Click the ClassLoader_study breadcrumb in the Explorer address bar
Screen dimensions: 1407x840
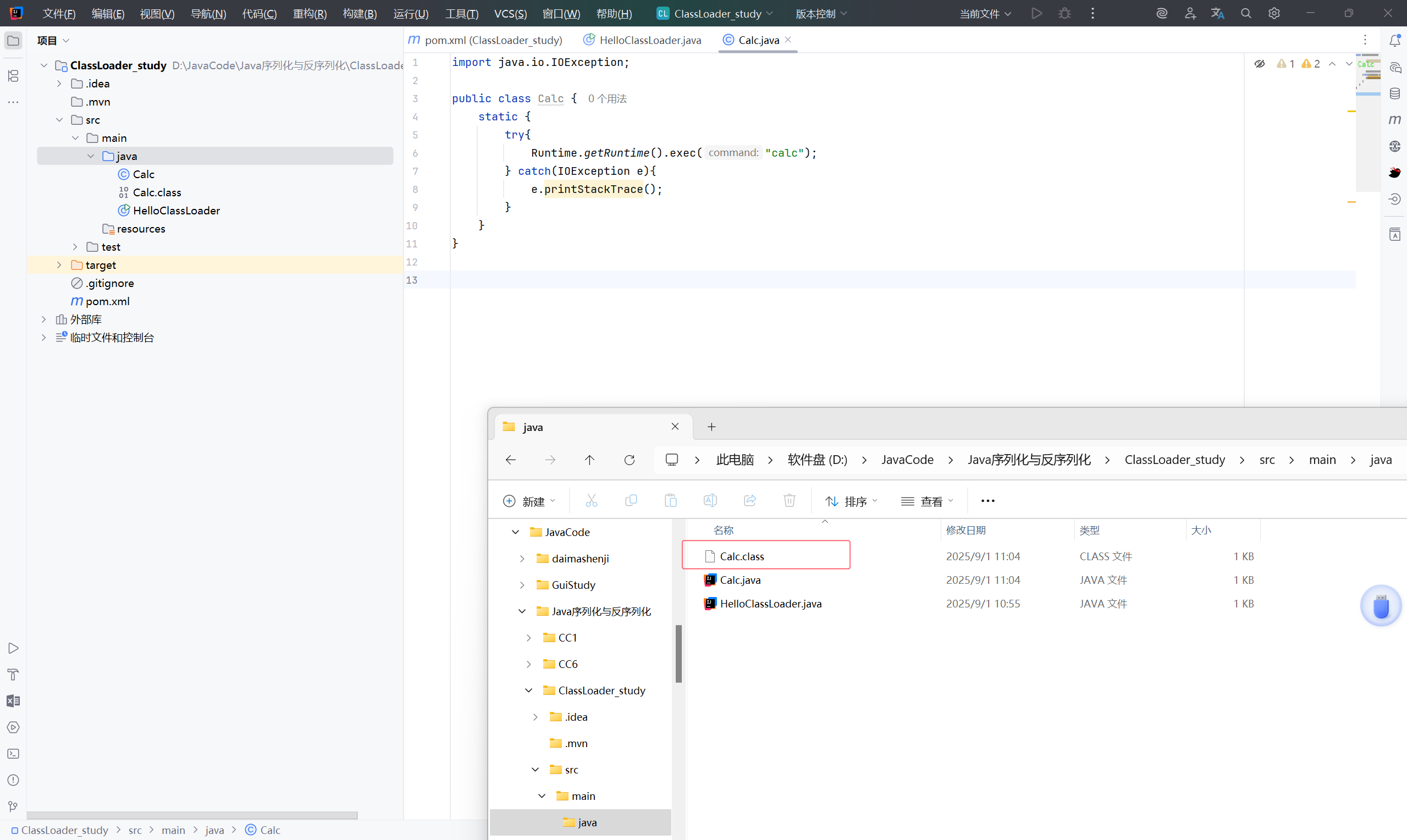1174,460
